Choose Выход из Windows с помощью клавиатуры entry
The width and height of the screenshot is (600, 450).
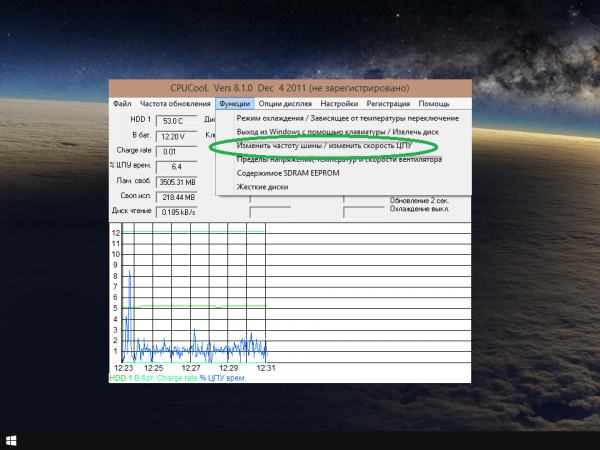tap(338, 132)
